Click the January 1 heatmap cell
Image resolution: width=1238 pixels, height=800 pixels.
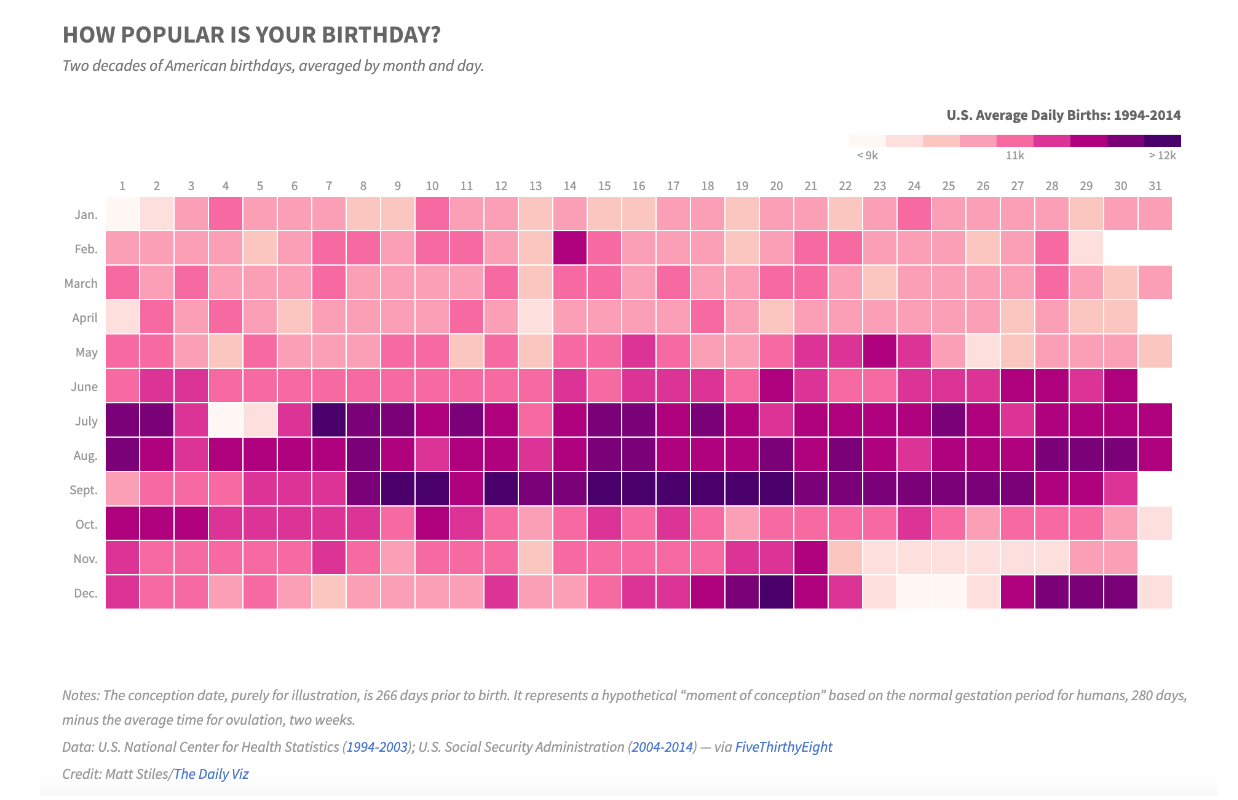click(122, 214)
